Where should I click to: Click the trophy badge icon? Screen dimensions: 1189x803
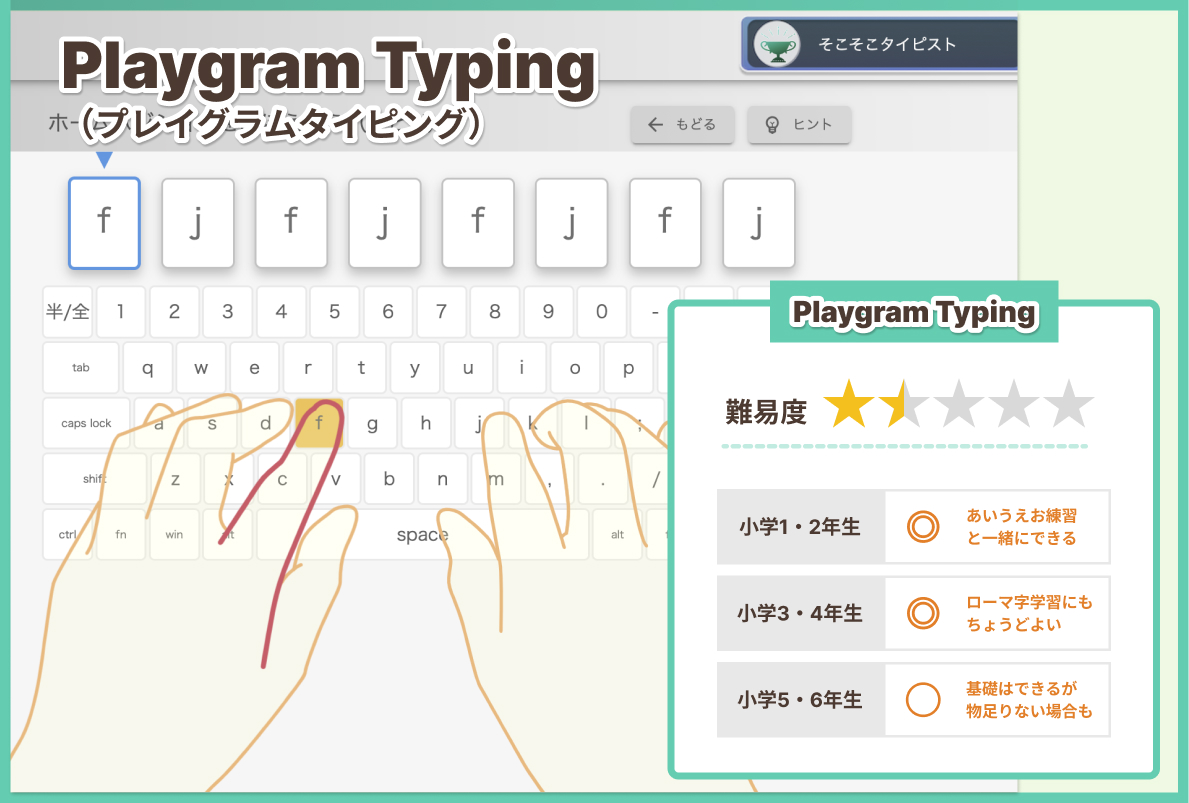click(777, 45)
